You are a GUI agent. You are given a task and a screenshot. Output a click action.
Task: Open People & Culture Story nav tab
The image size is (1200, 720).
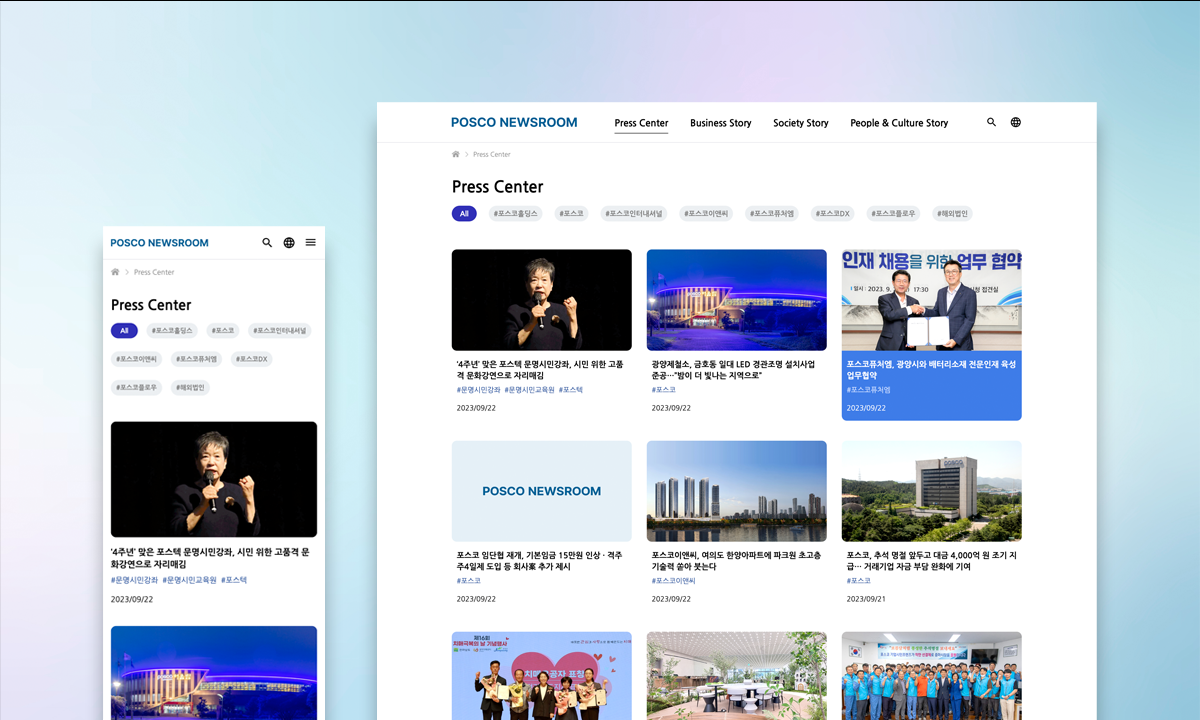(x=899, y=123)
